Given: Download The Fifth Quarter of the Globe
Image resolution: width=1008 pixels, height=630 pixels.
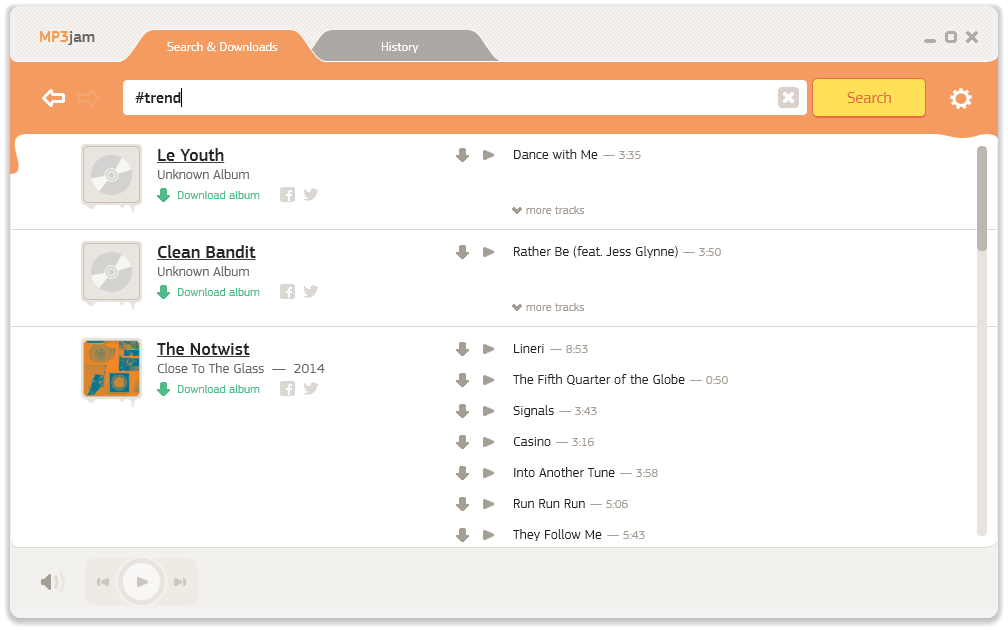Looking at the screenshot, I should 462,380.
